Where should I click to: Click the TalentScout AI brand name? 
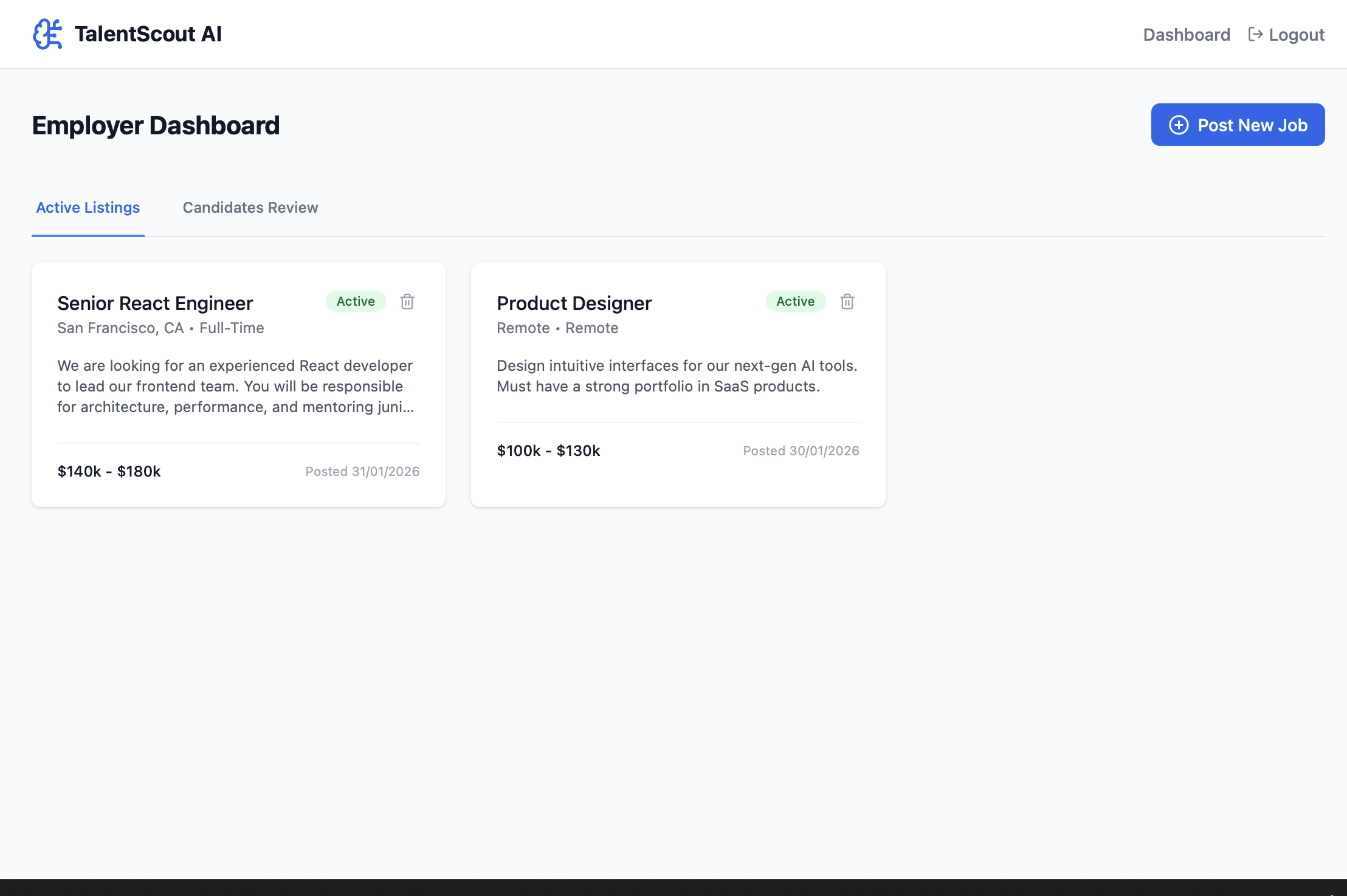(148, 34)
